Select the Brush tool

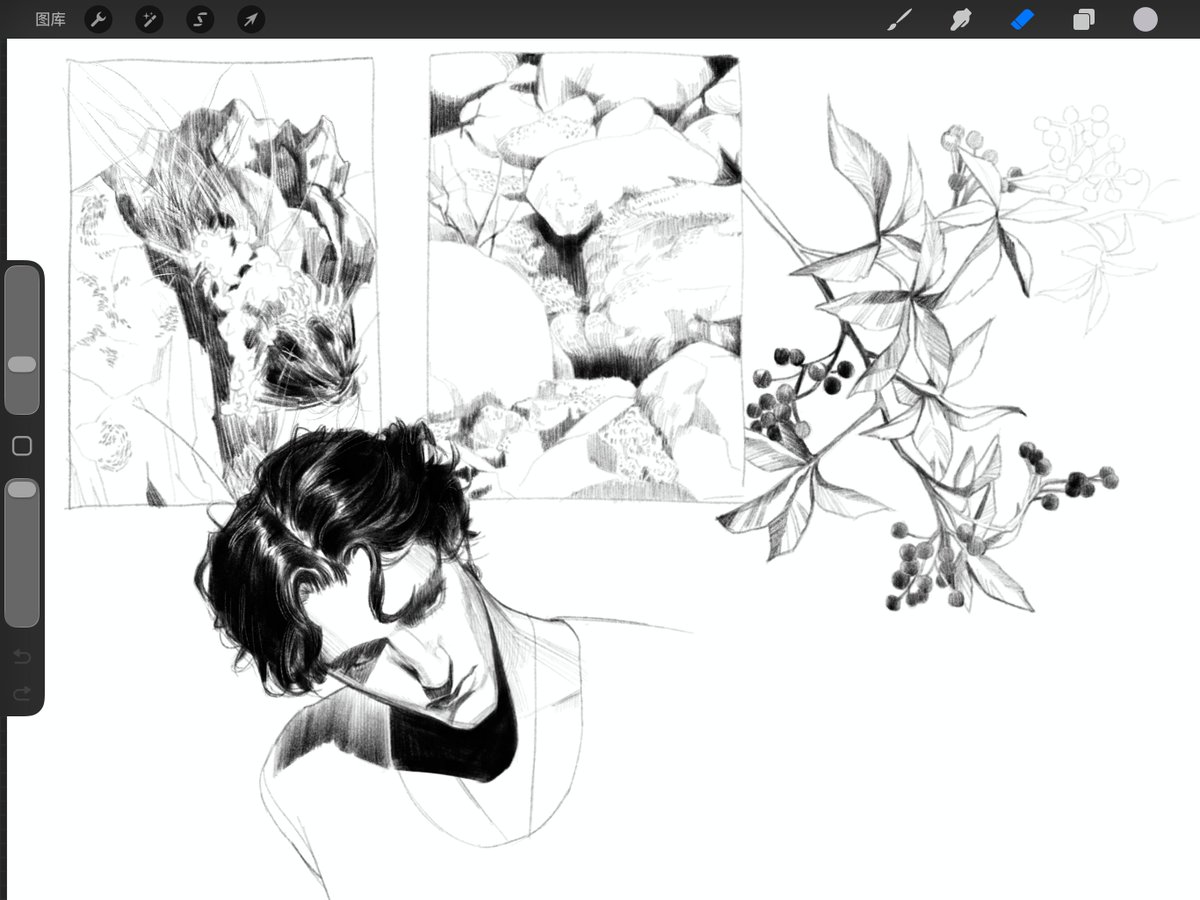coord(900,19)
